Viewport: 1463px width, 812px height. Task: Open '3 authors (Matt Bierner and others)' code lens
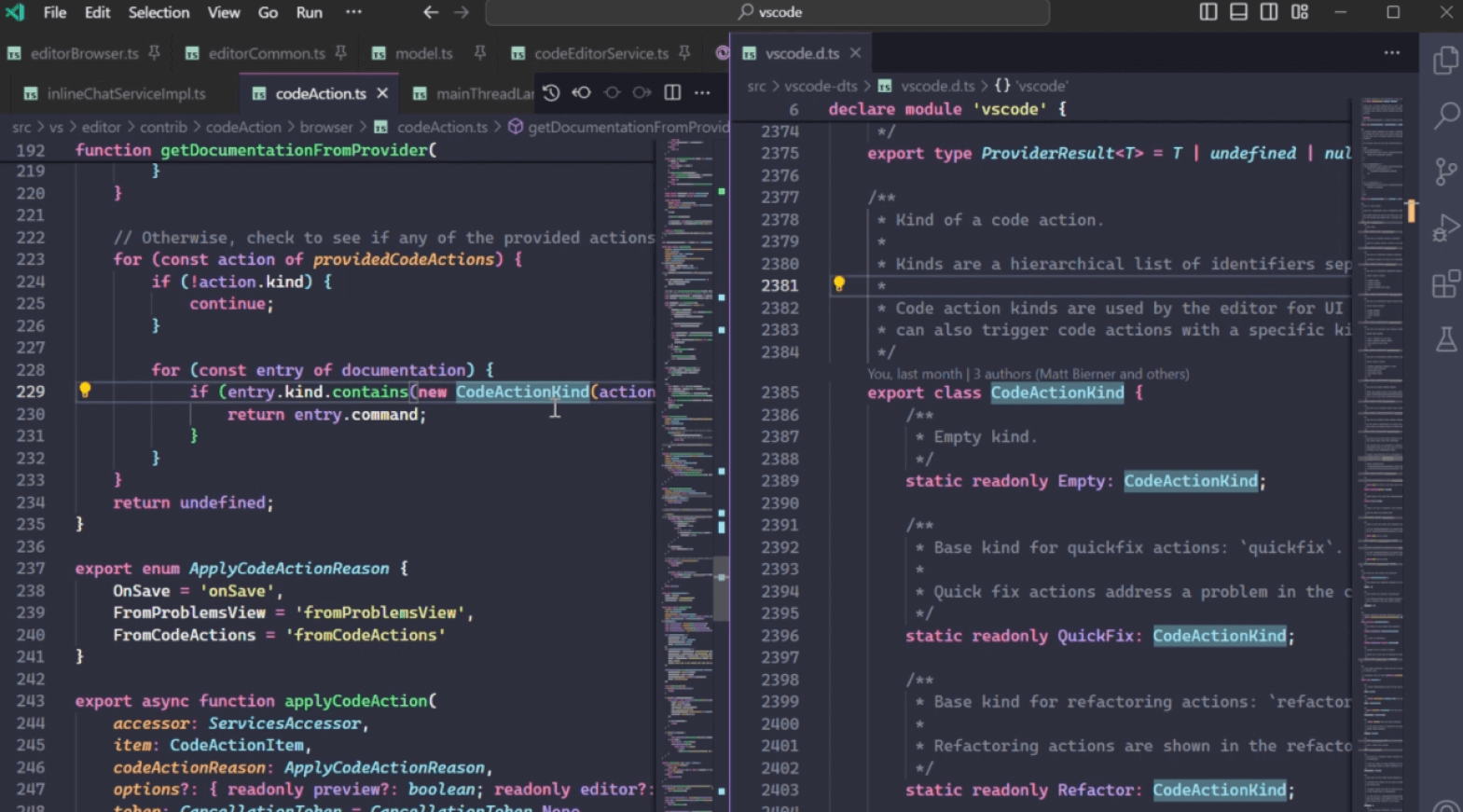pyautogui.click(x=1081, y=374)
